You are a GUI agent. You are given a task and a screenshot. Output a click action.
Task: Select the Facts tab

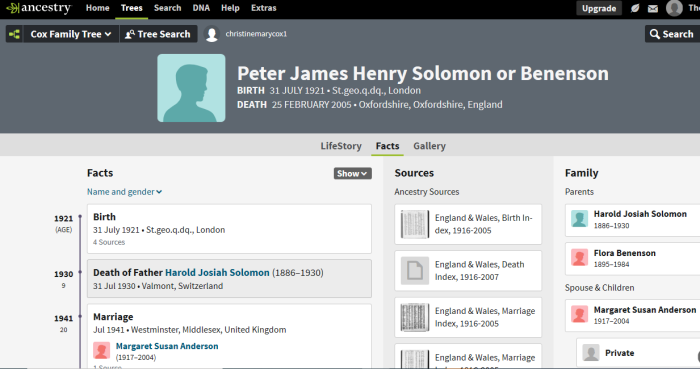point(388,146)
